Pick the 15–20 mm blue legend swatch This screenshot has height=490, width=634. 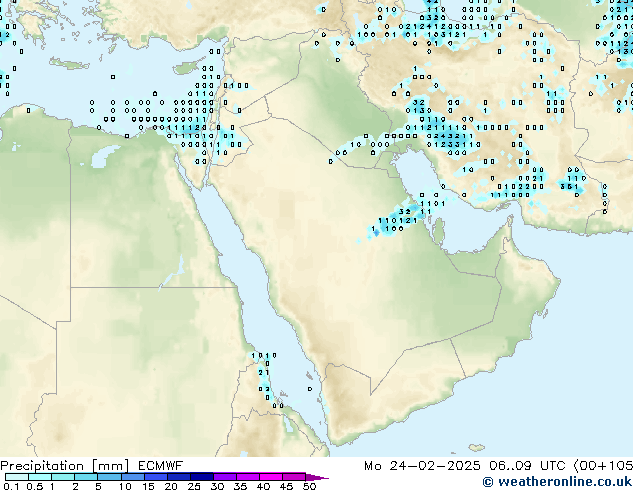[x=156, y=477]
